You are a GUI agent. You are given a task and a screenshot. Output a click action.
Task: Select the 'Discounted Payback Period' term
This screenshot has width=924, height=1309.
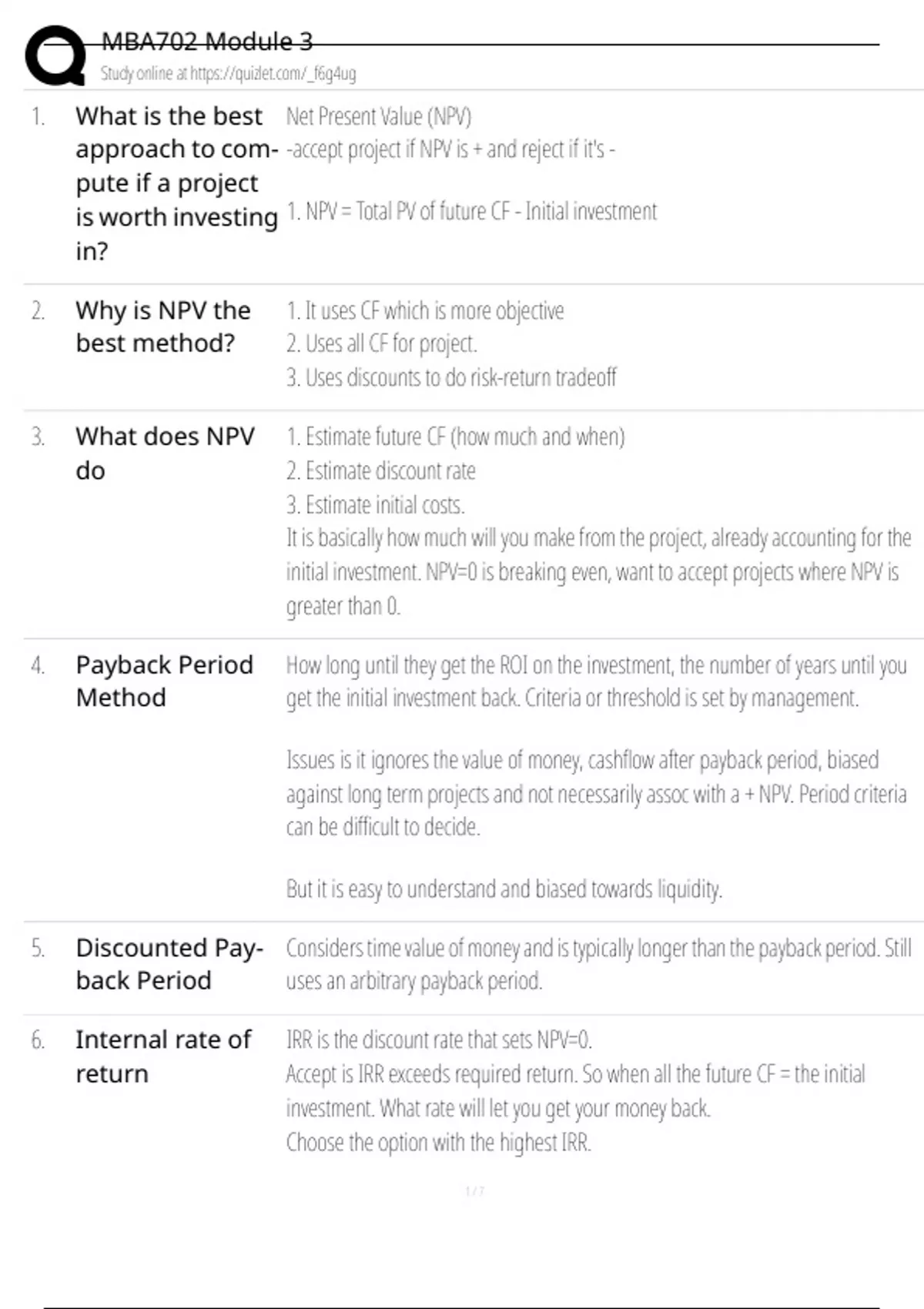pyautogui.click(x=169, y=963)
